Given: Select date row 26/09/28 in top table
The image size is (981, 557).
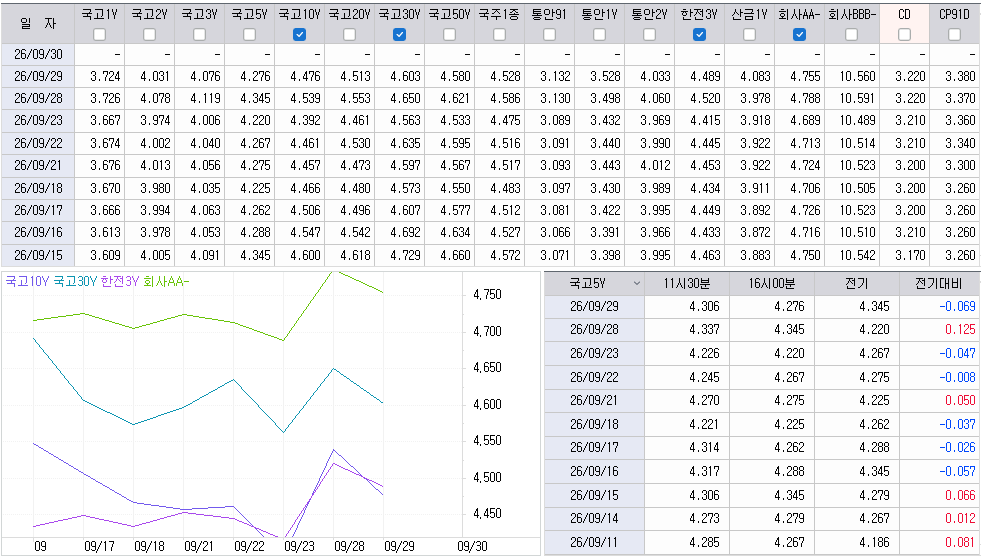Looking at the screenshot, I should click(x=38, y=98).
